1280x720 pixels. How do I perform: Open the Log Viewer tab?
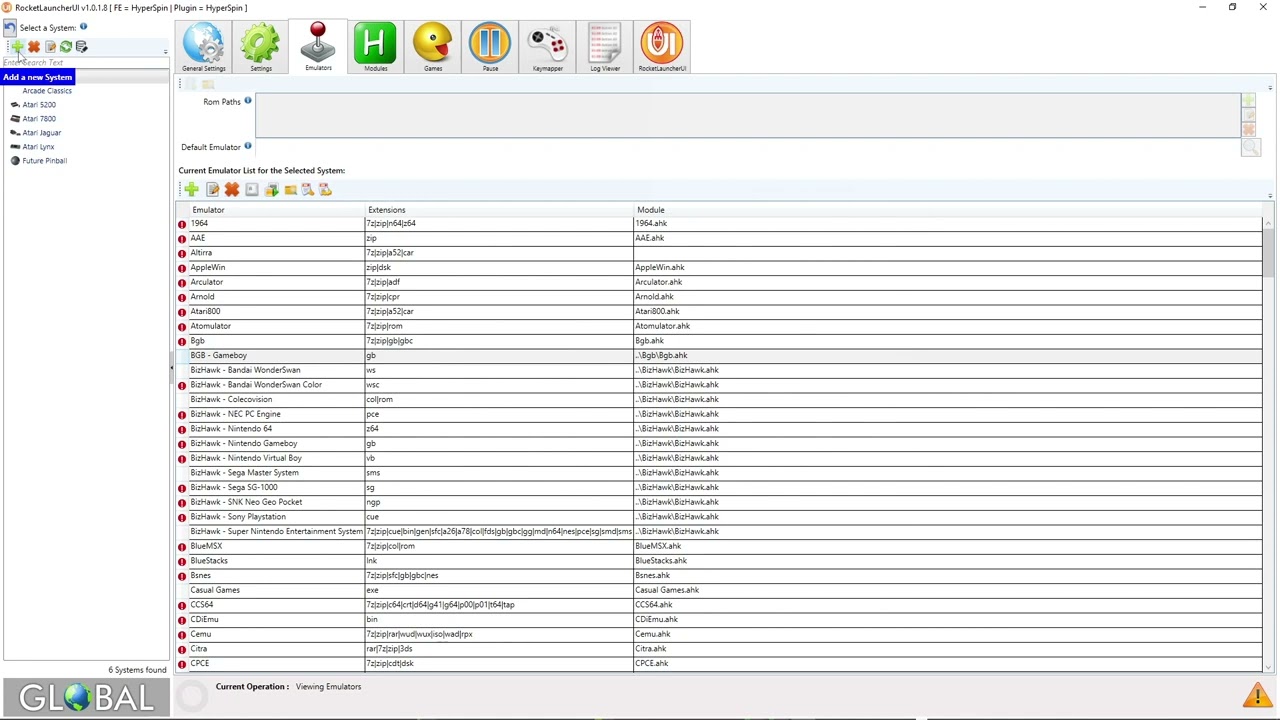pyautogui.click(x=605, y=47)
